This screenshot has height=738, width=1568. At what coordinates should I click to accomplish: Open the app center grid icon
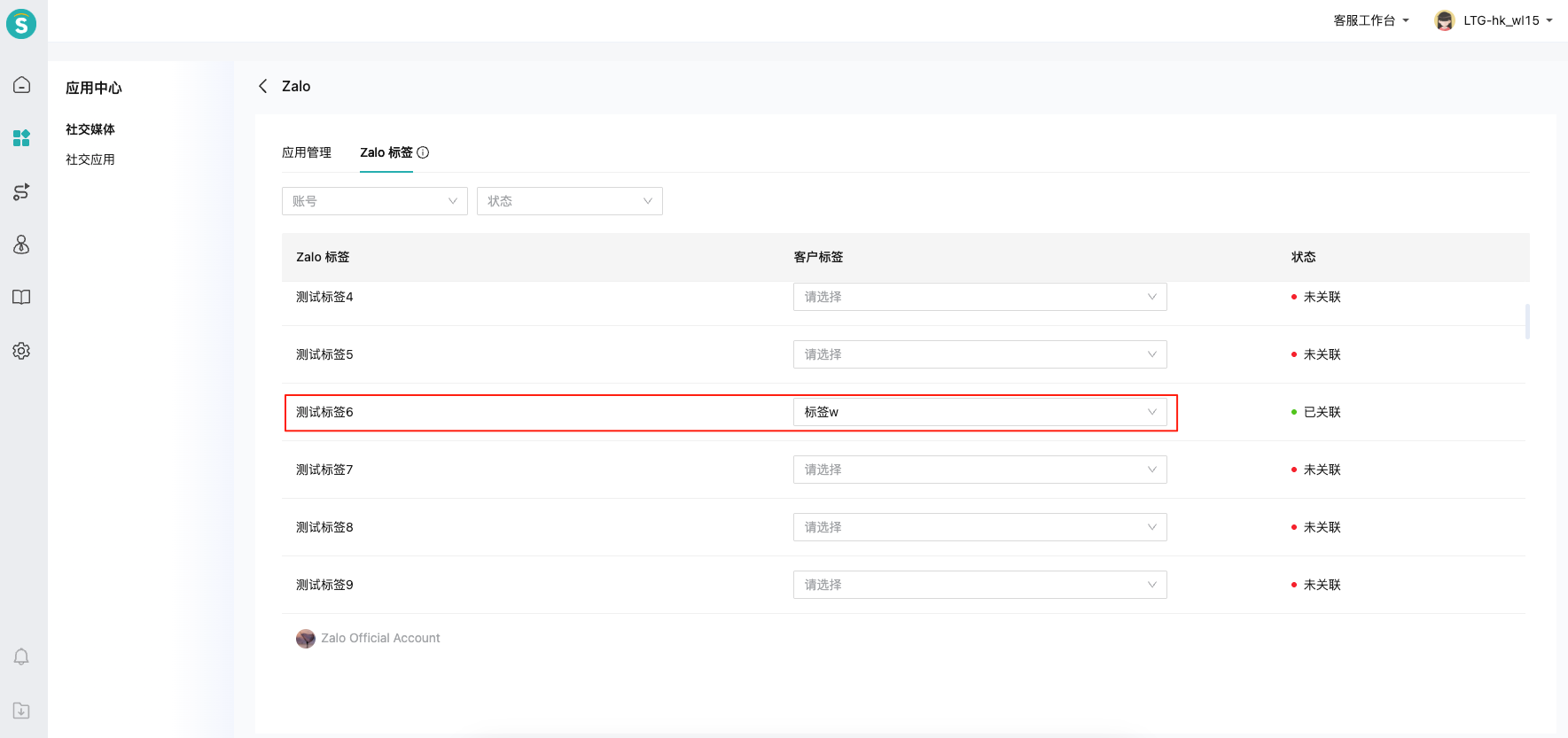pyautogui.click(x=21, y=138)
